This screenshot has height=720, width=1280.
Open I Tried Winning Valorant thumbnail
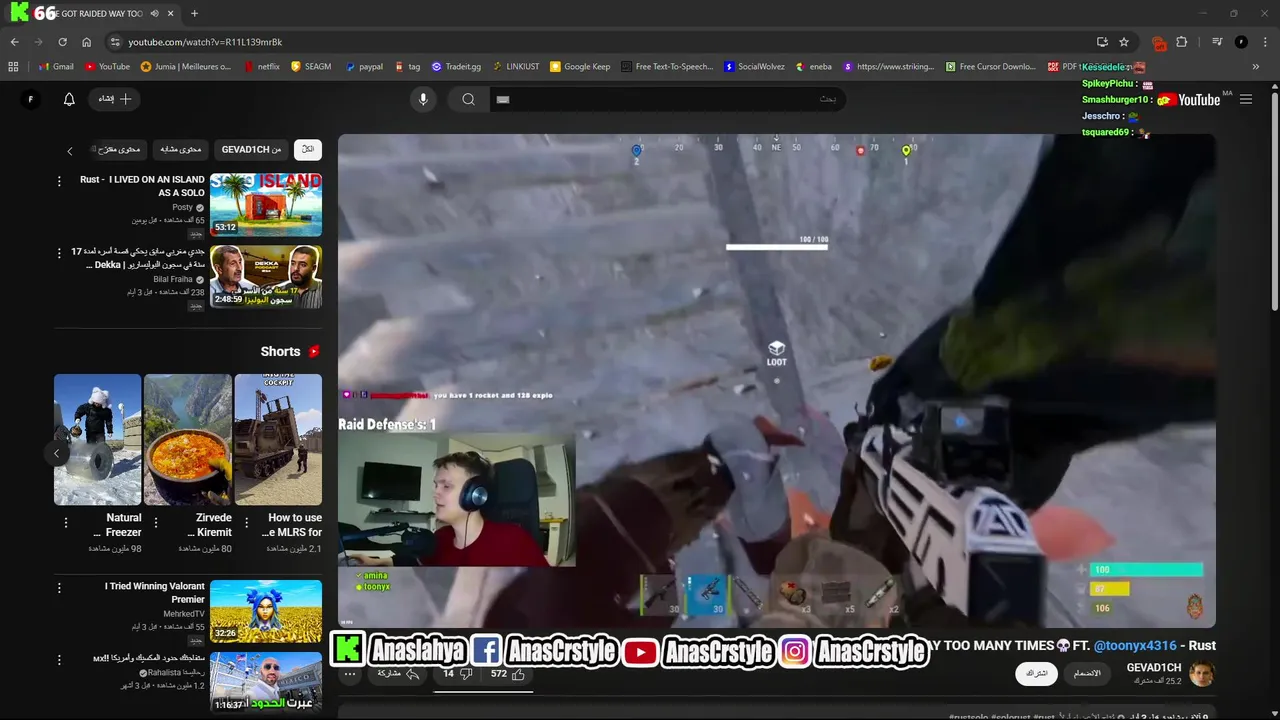pyautogui.click(x=266, y=611)
